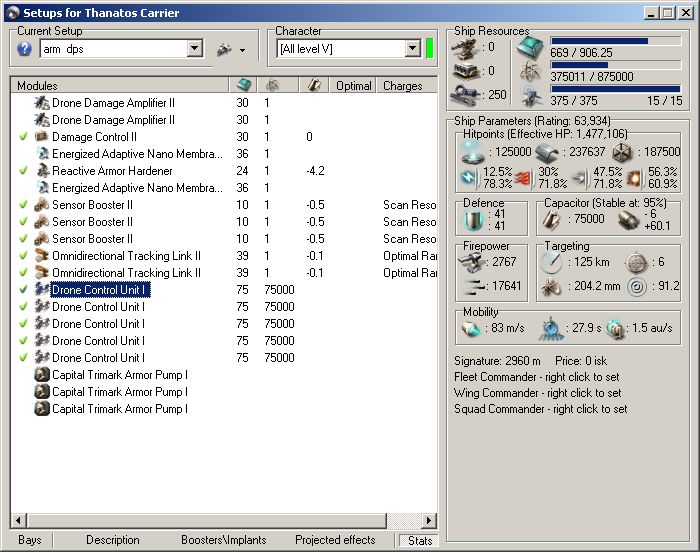Open the Current Setup dropdown list

click(194, 49)
